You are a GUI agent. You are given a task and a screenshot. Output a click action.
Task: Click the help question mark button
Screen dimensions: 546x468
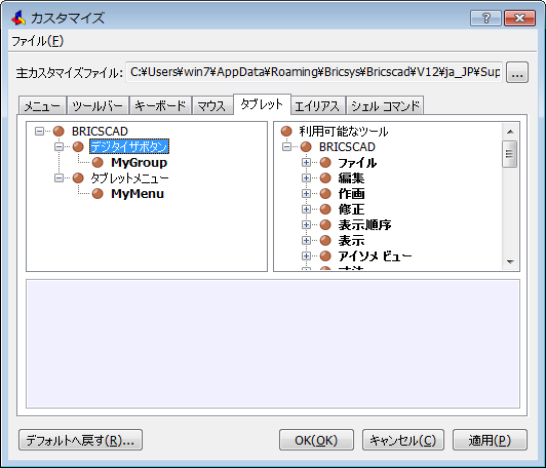coord(486,18)
